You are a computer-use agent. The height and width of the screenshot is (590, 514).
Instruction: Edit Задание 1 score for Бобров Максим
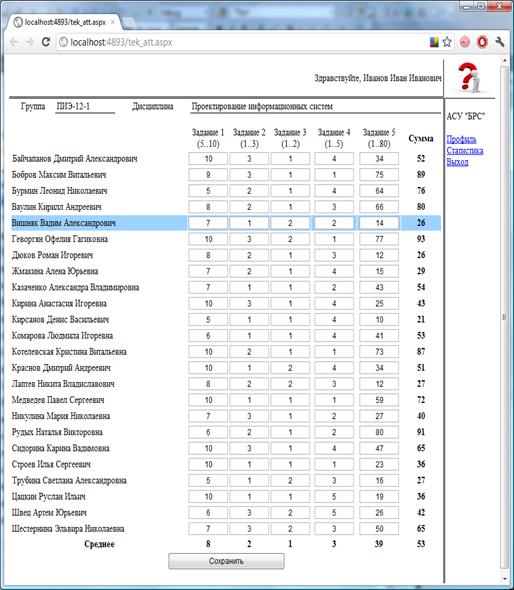[x=208, y=175]
